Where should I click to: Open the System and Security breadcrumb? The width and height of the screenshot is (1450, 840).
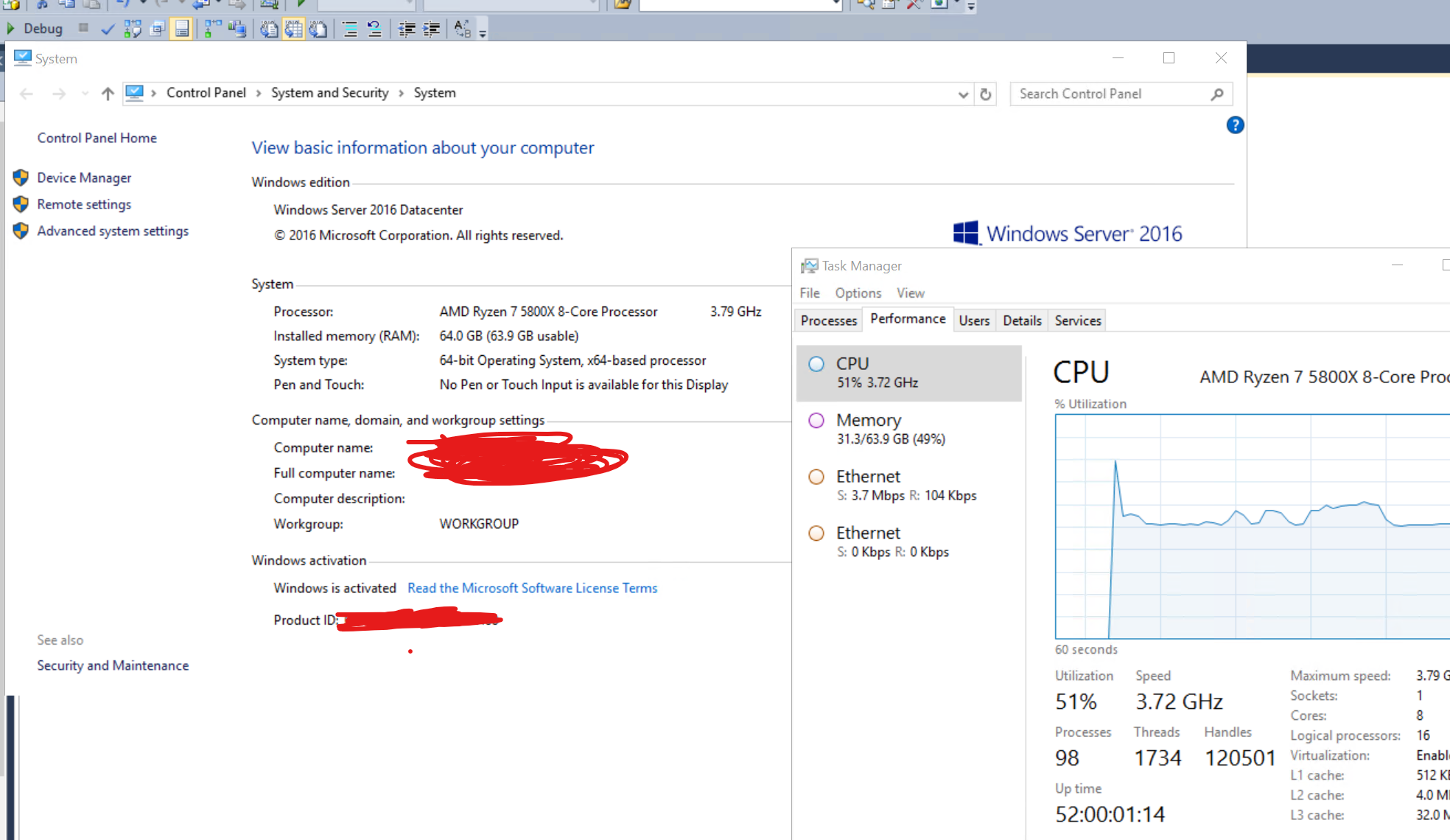coord(329,93)
